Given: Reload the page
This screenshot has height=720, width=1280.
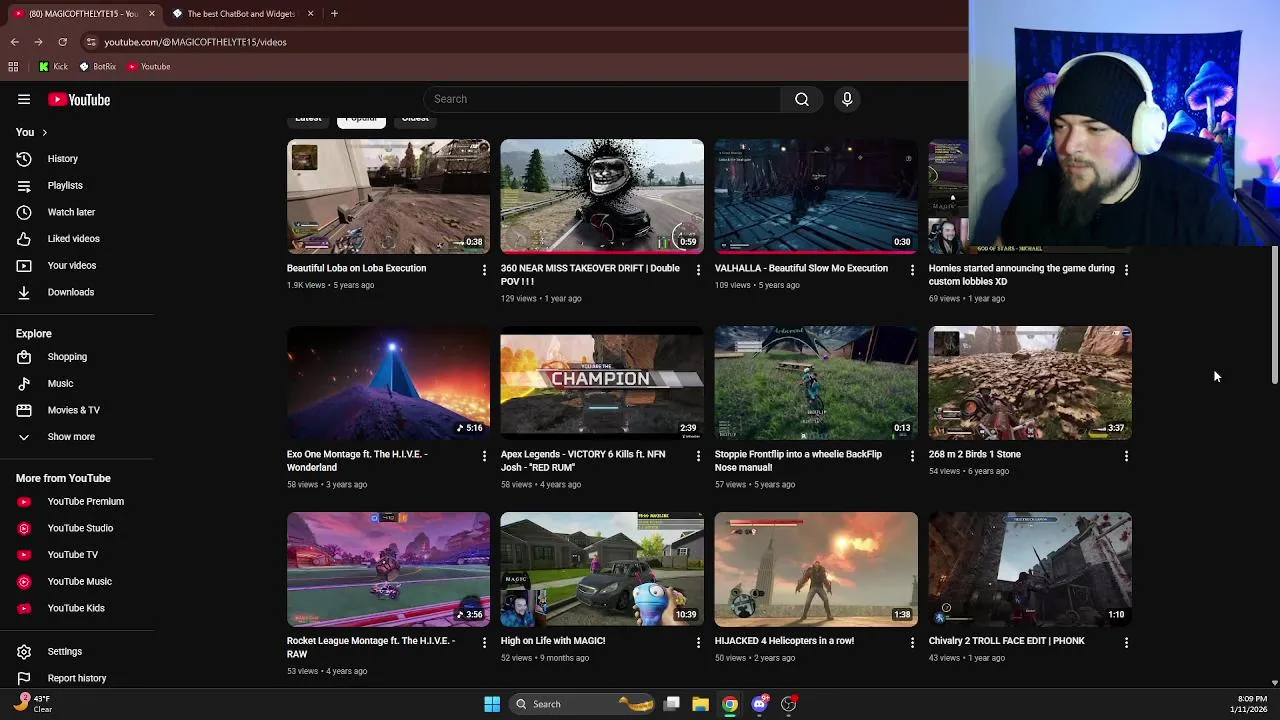Looking at the screenshot, I should pos(62,42).
